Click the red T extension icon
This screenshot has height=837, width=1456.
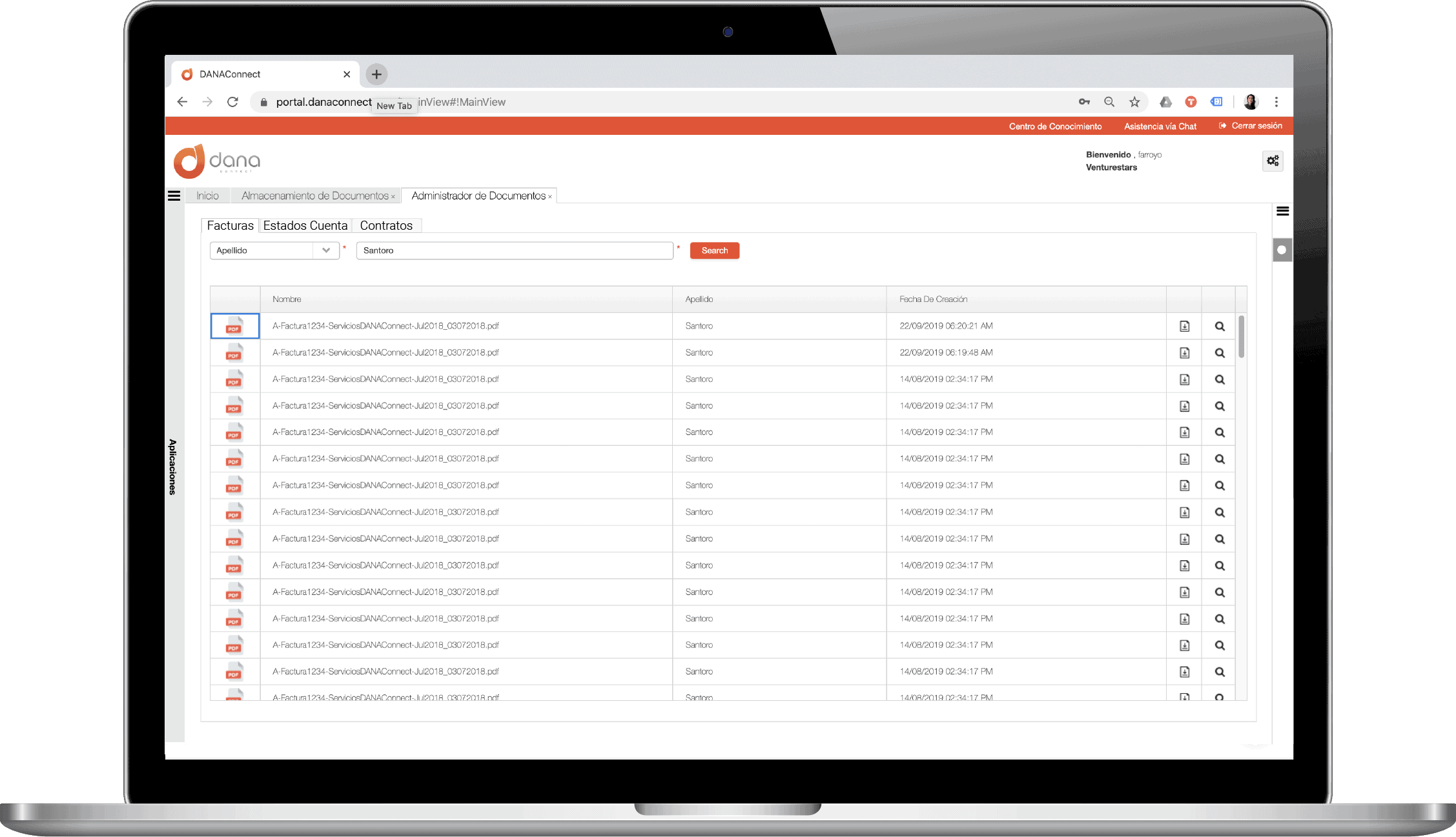(x=1191, y=102)
